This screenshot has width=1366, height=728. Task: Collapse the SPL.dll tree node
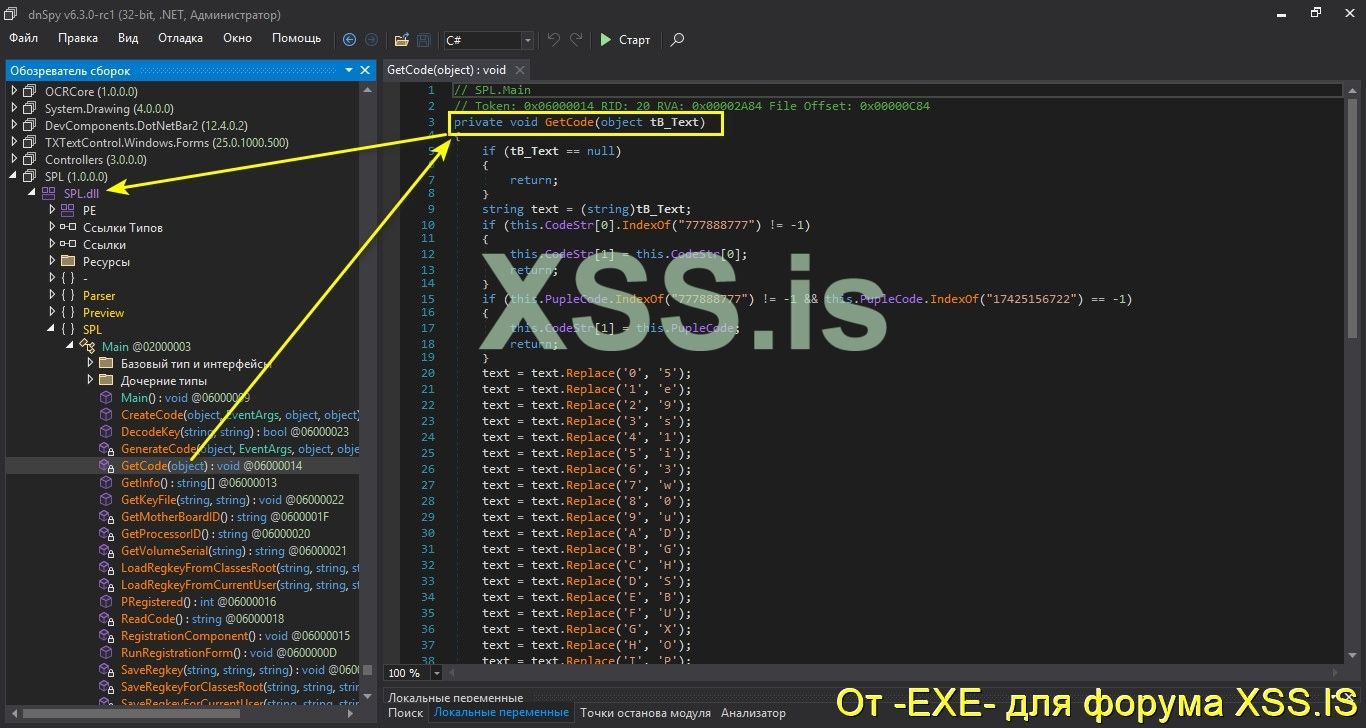pos(31,193)
